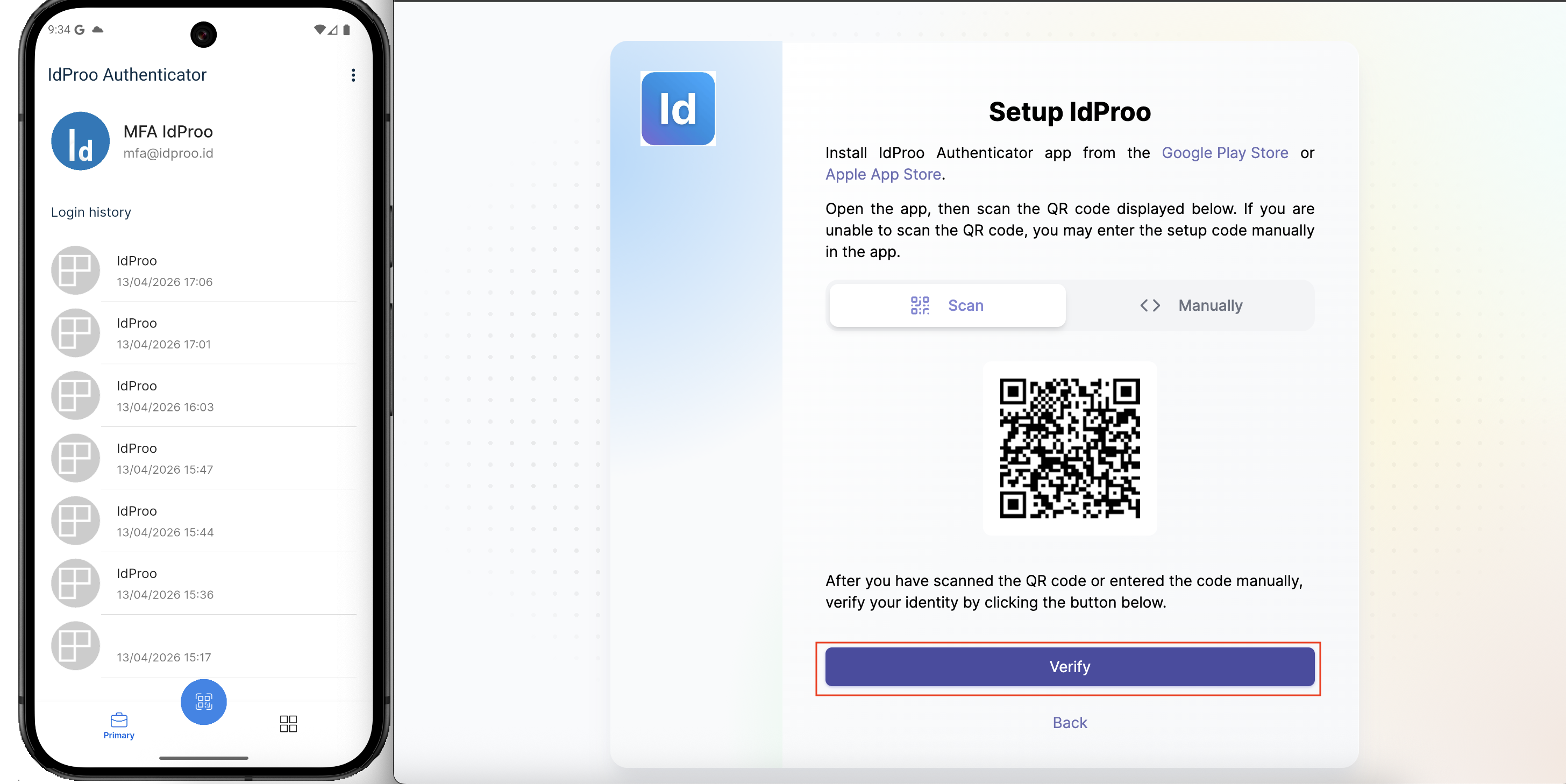1566x784 pixels.
Task: Select the Primary tab in bottom navigation
Action: click(x=118, y=725)
